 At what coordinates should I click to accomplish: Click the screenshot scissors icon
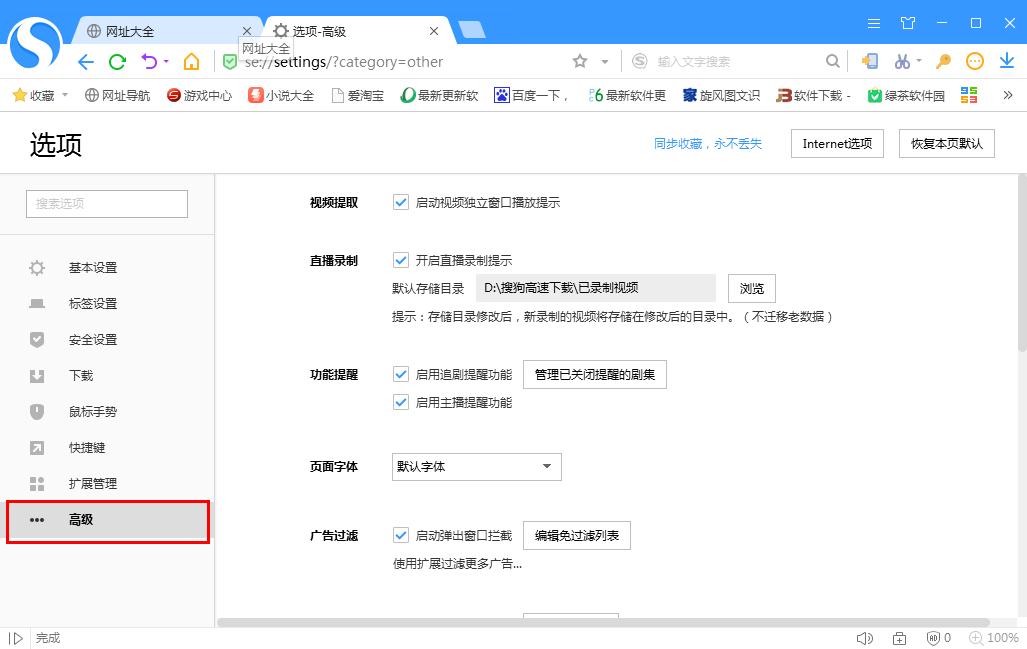click(x=901, y=61)
